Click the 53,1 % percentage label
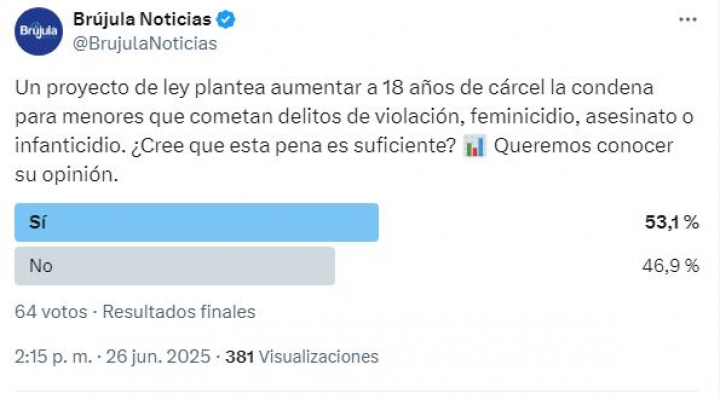This screenshot has width=720, height=399. coord(672,223)
